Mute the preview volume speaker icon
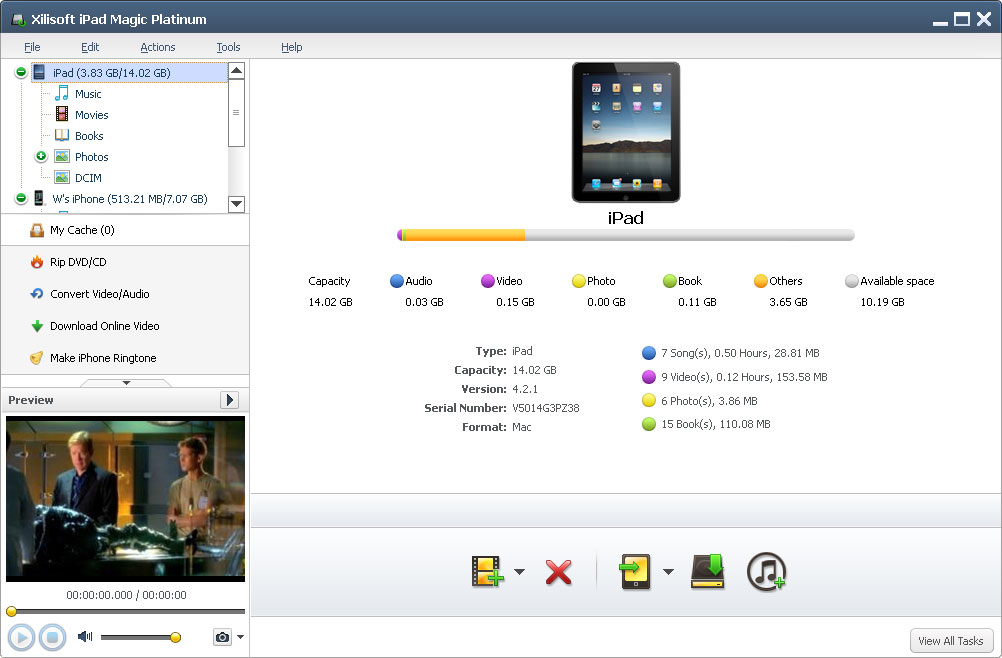 [85, 637]
